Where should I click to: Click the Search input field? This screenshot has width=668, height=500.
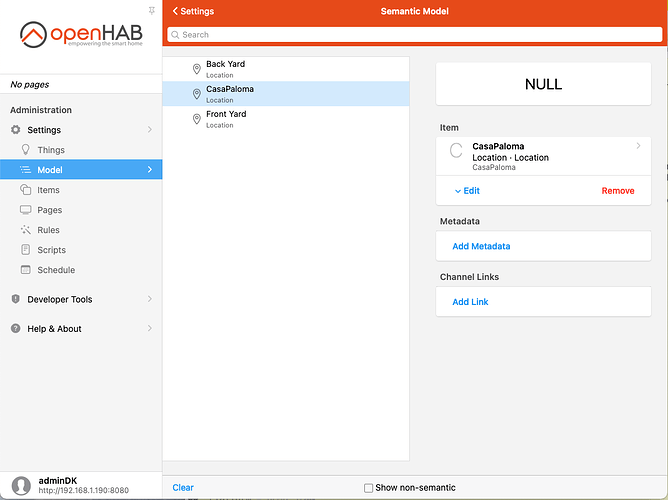point(414,34)
